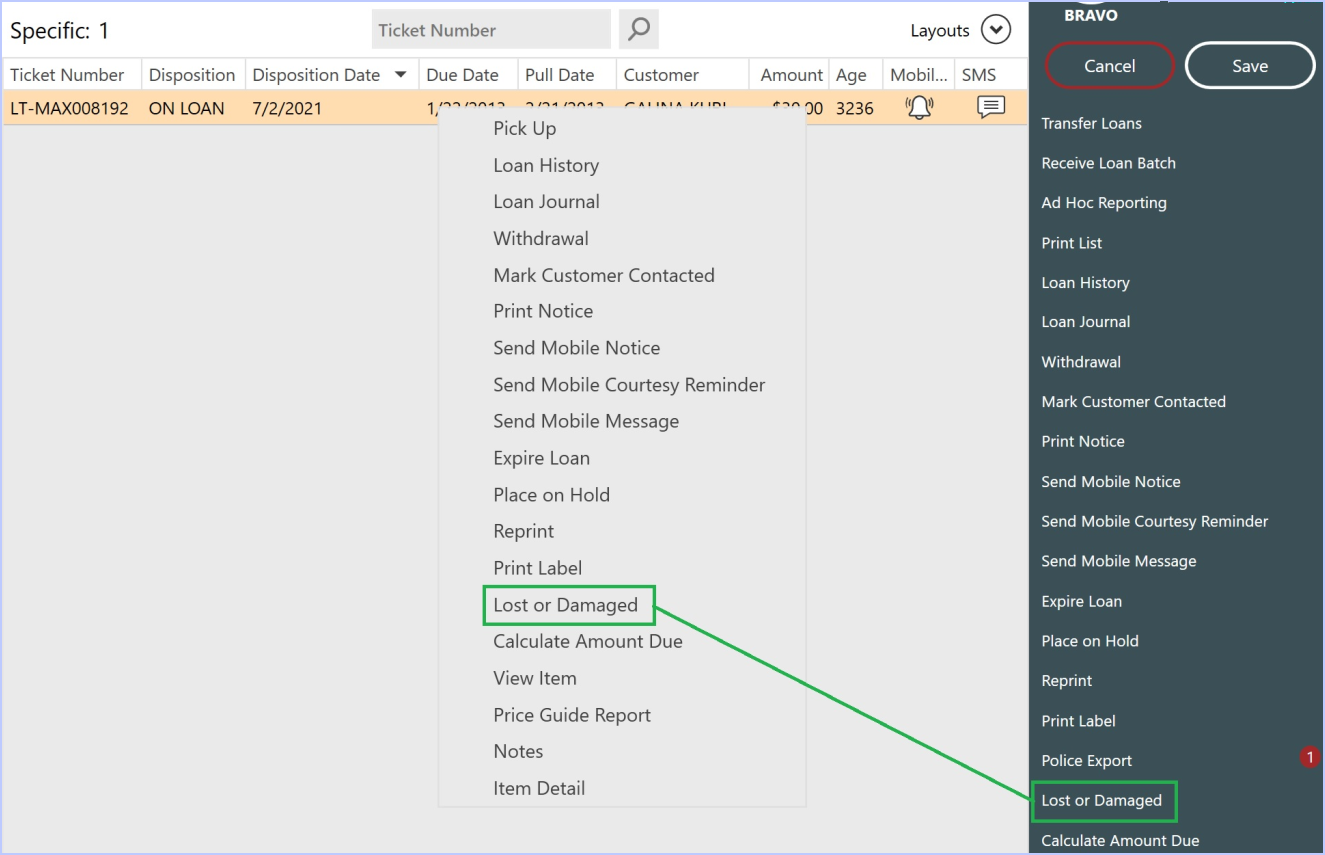Image resolution: width=1325 pixels, height=855 pixels.
Task: Select Loan Journal in context menu
Action: (x=546, y=201)
